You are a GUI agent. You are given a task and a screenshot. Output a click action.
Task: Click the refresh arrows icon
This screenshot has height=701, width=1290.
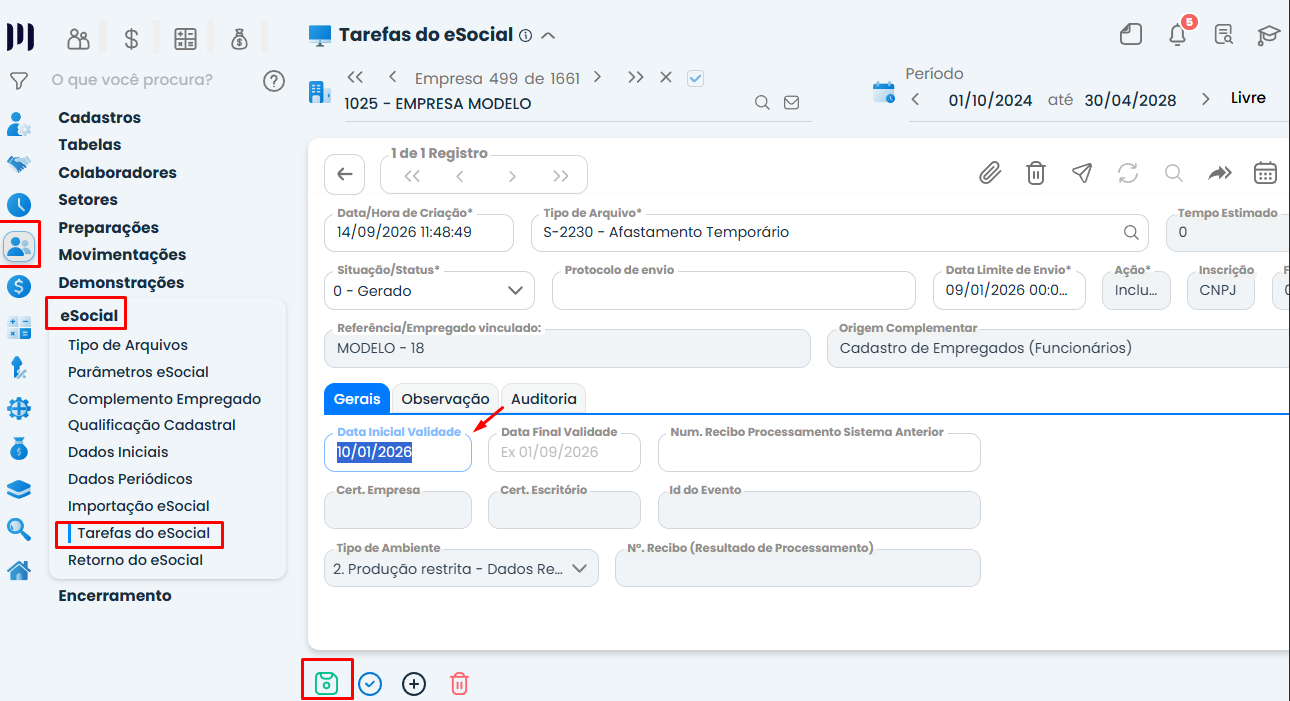[x=1128, y=173]
